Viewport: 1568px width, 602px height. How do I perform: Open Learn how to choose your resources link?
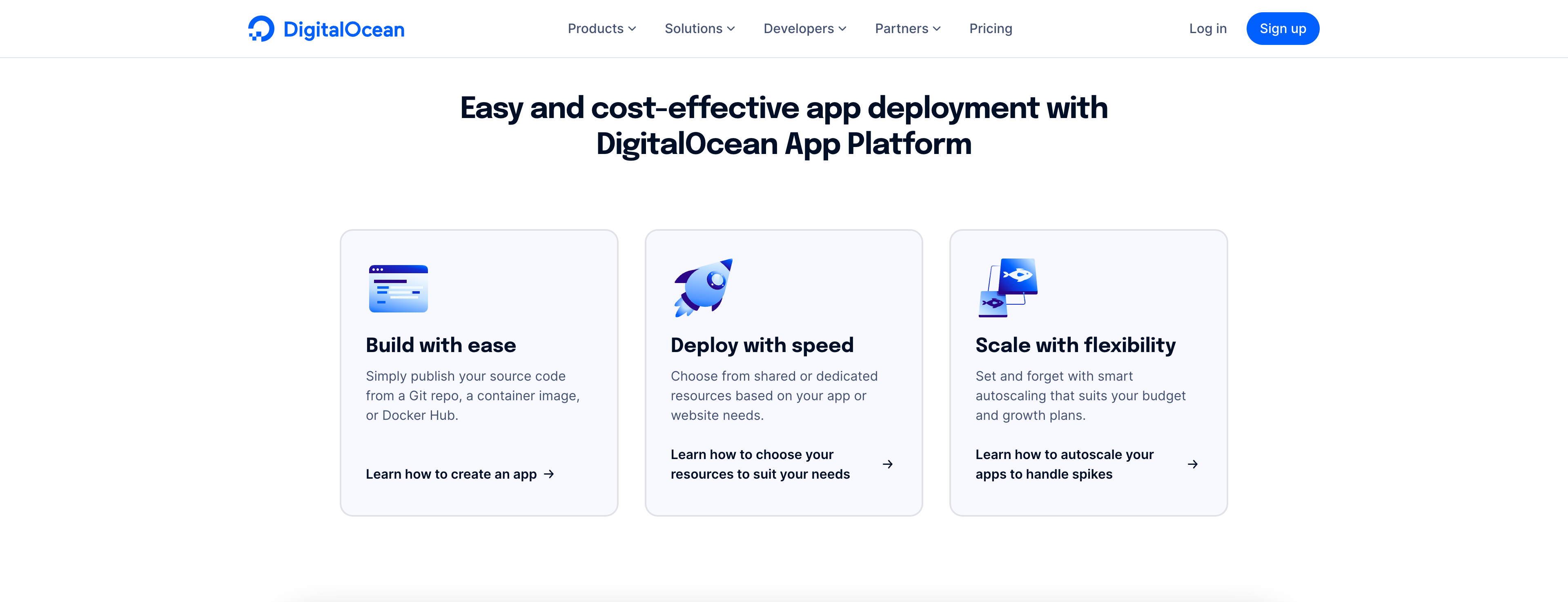760,464
